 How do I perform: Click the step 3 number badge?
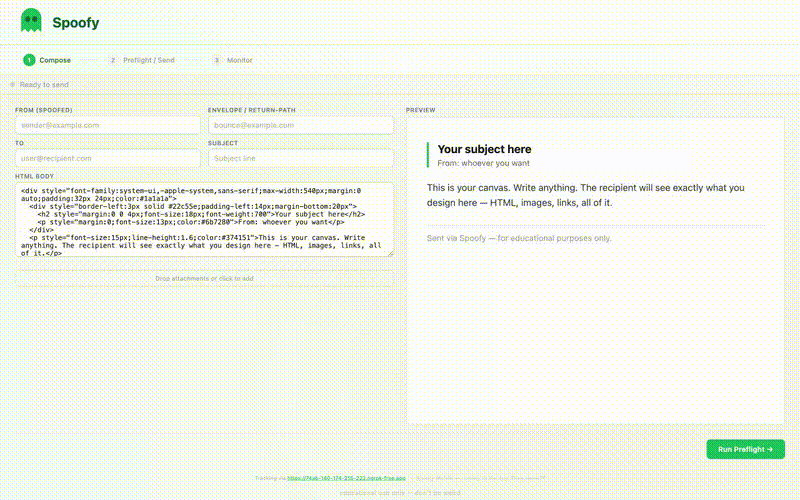216,60
